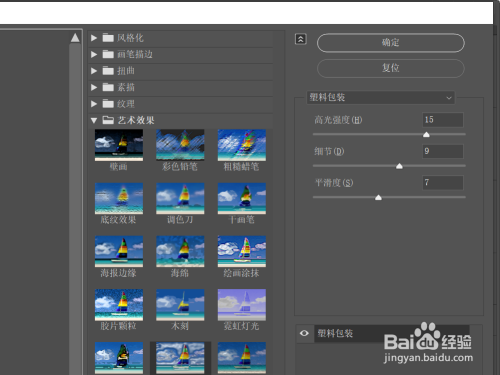Screen dimensions: 500x375
Task: Click the 艺术效果 folder label
Action: (136, 120)
